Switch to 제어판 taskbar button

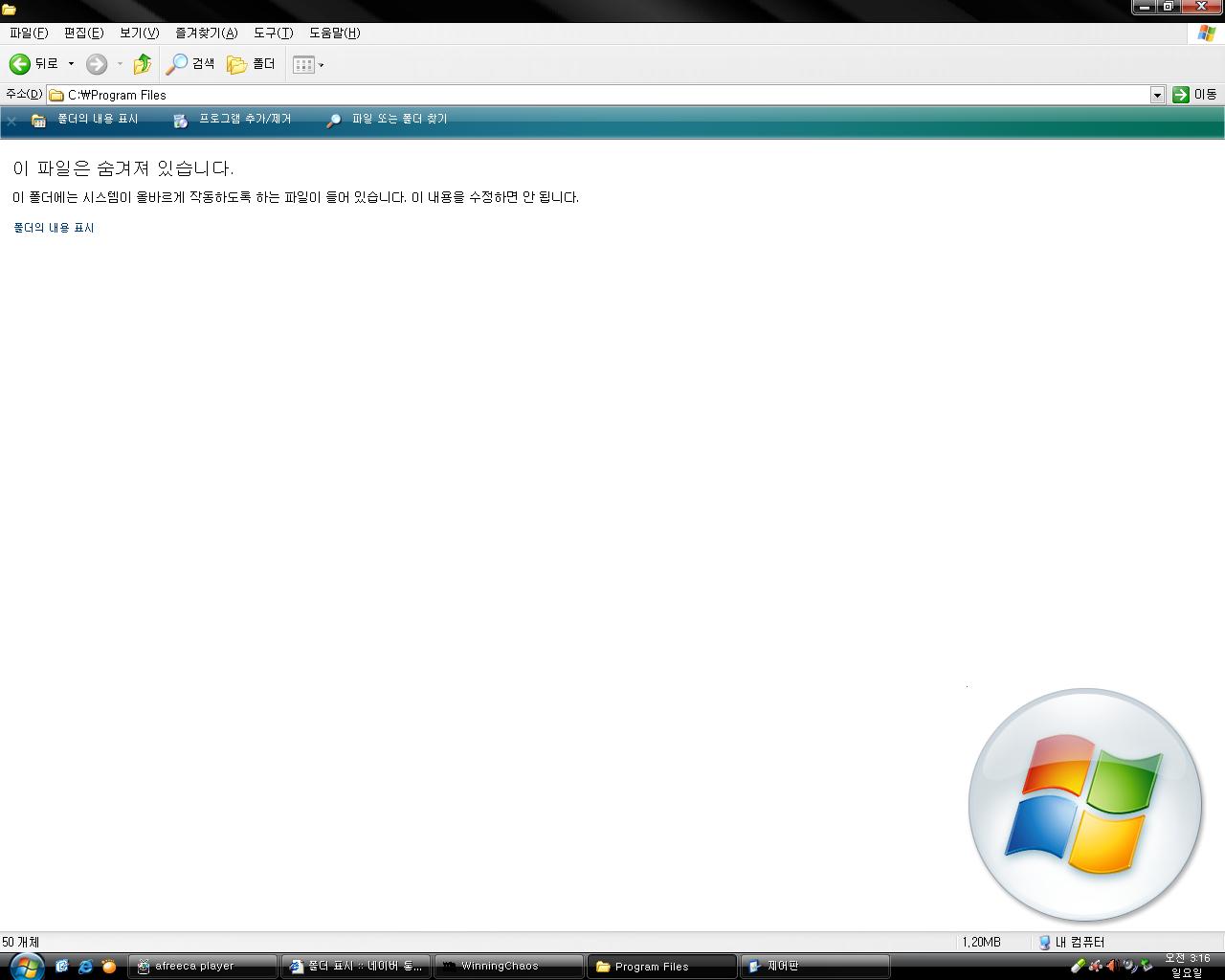[x=815, y=967]
